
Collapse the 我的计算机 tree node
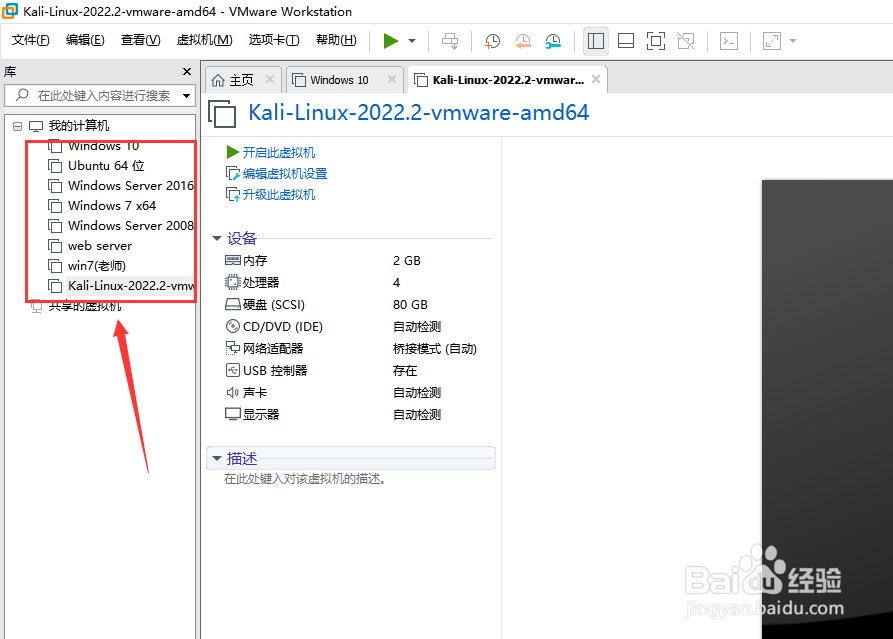(x=18, y=126)
